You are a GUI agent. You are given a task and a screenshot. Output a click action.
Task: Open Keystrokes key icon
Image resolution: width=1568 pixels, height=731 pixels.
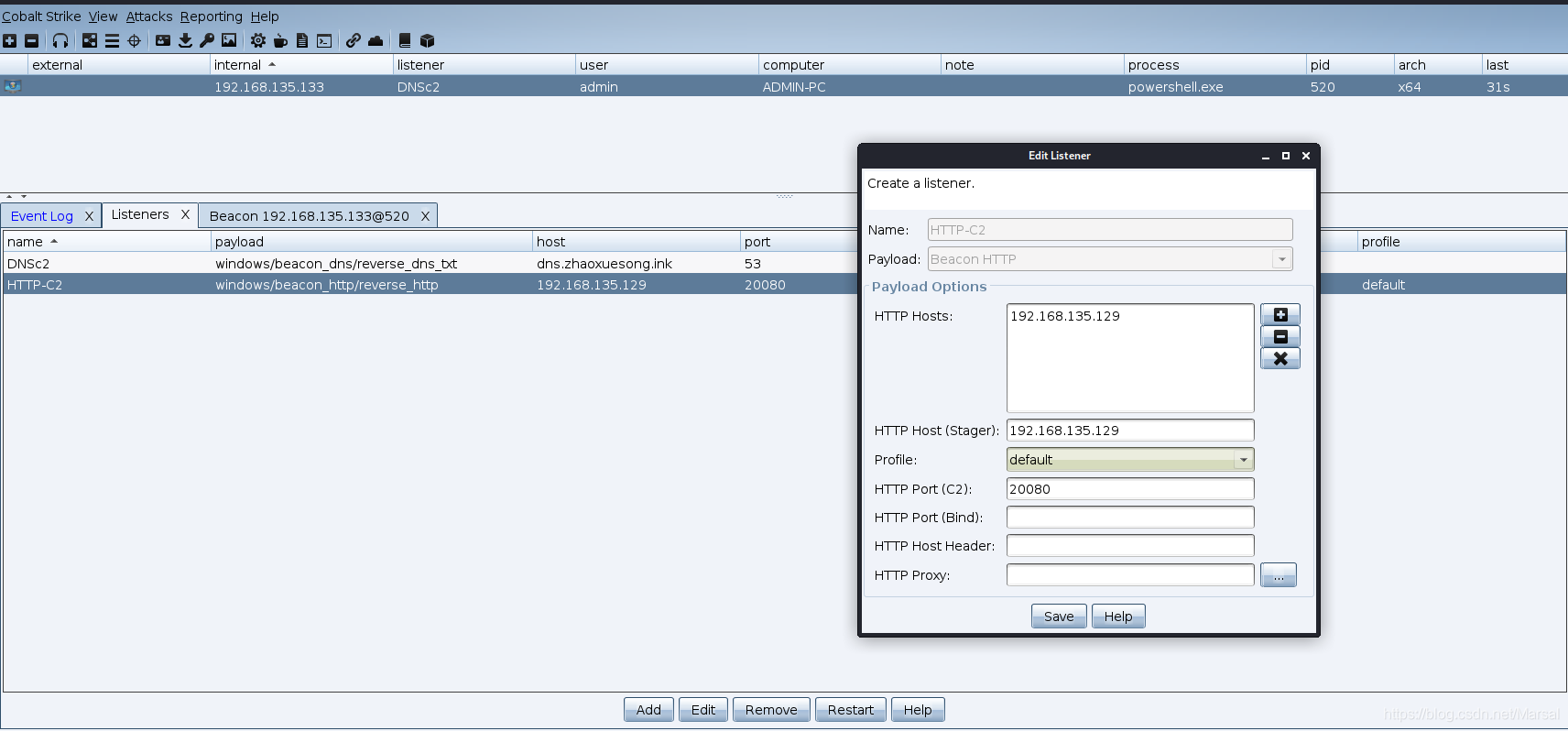click(207, 40)
